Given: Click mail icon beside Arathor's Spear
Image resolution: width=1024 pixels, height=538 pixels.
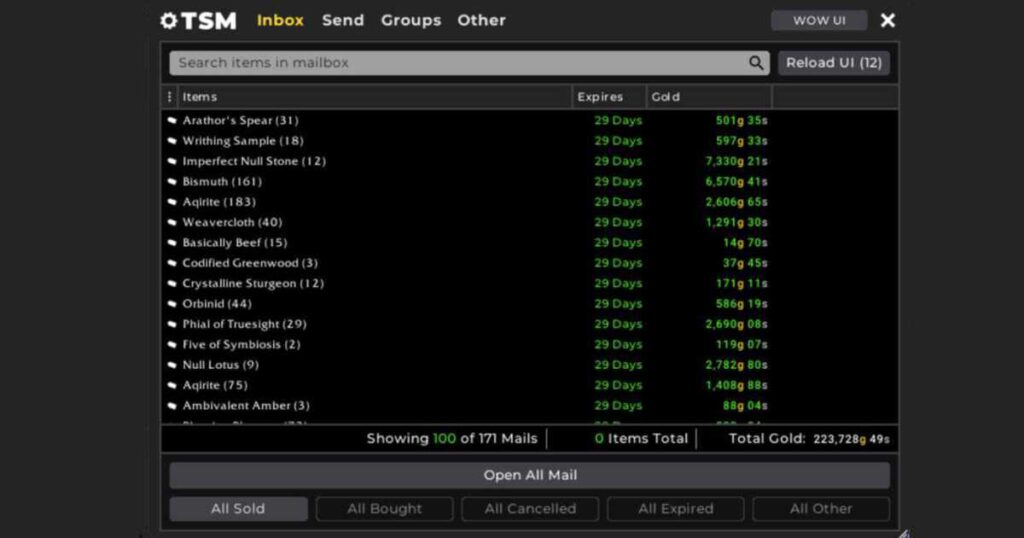Looking at the screenshot, I should 172,121.
